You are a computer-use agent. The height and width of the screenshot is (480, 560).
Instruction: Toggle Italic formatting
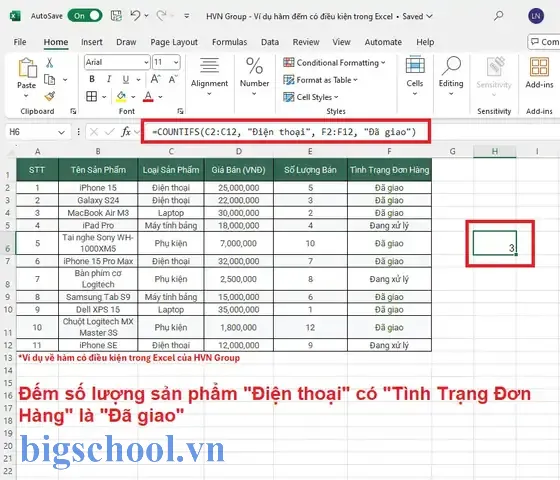tap(109, 79)
